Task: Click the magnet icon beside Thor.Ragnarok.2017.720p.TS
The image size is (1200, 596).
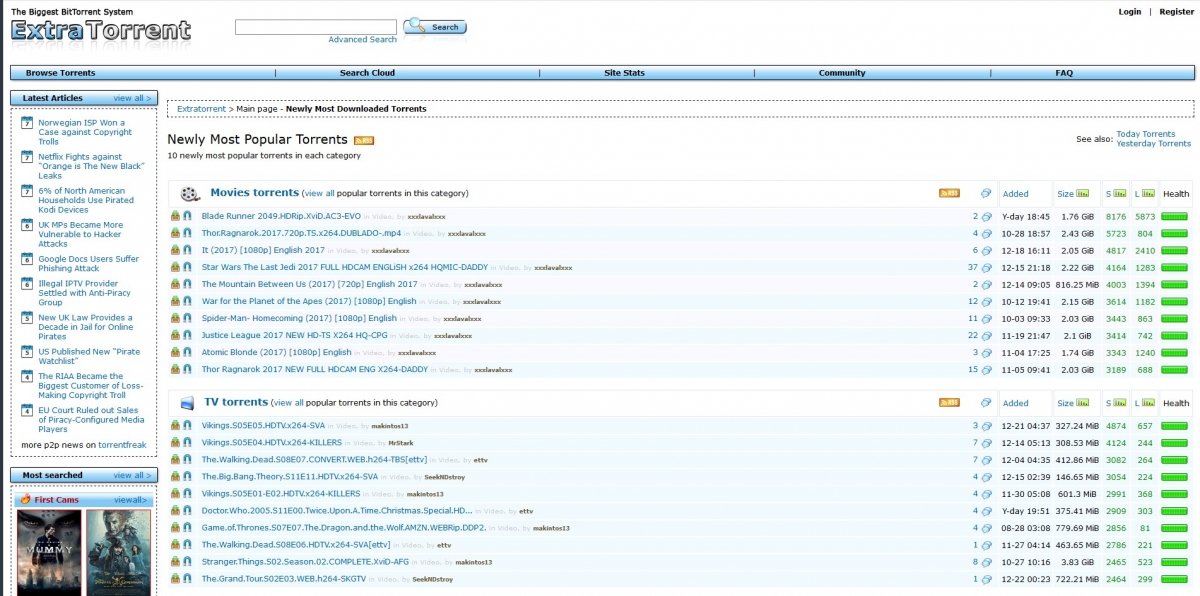Action: pos(187,233)
